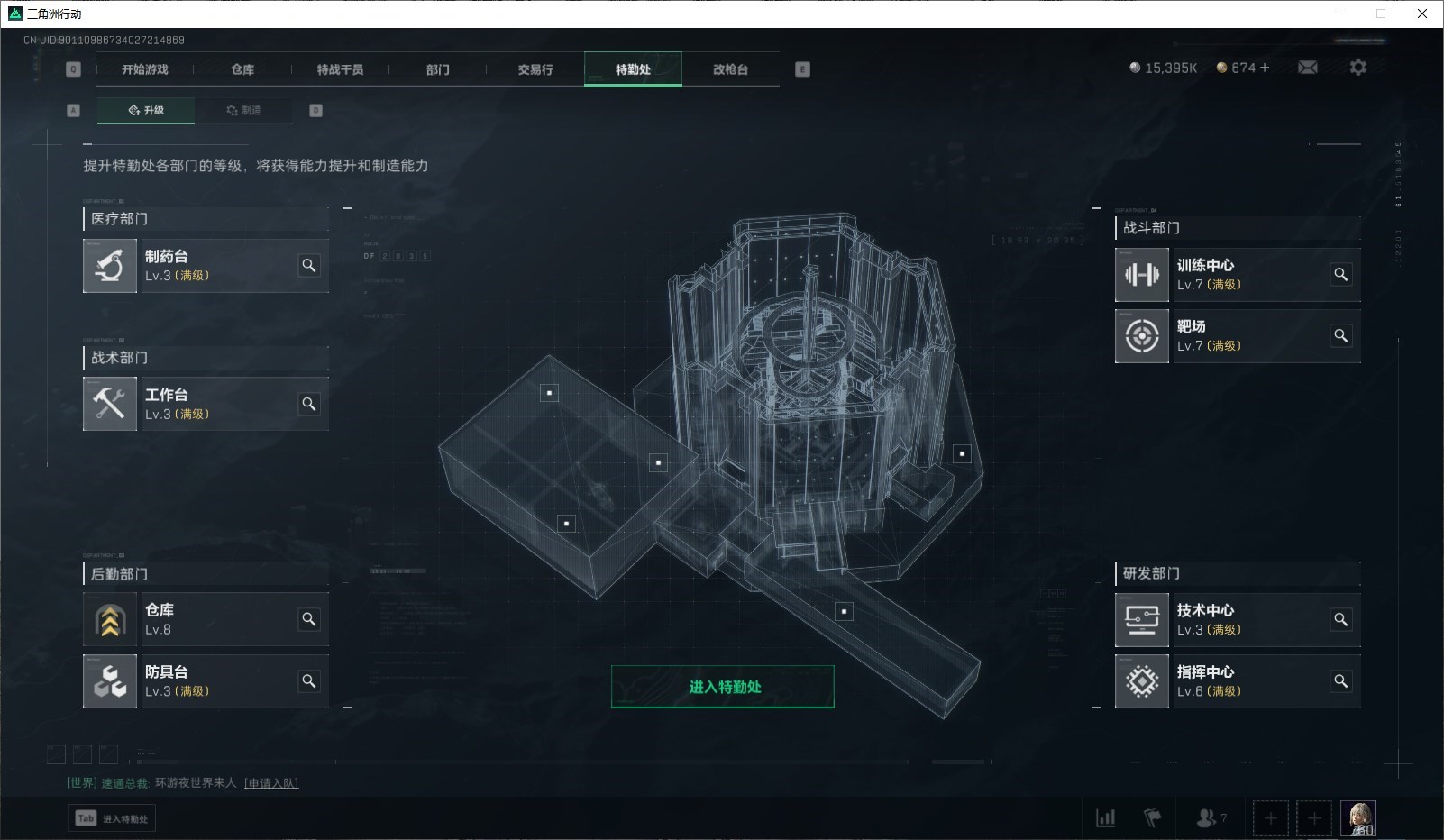Inspect 制药台 with magnifier icon
This screenshot has width=1444, height=840.
pos(309,265)
